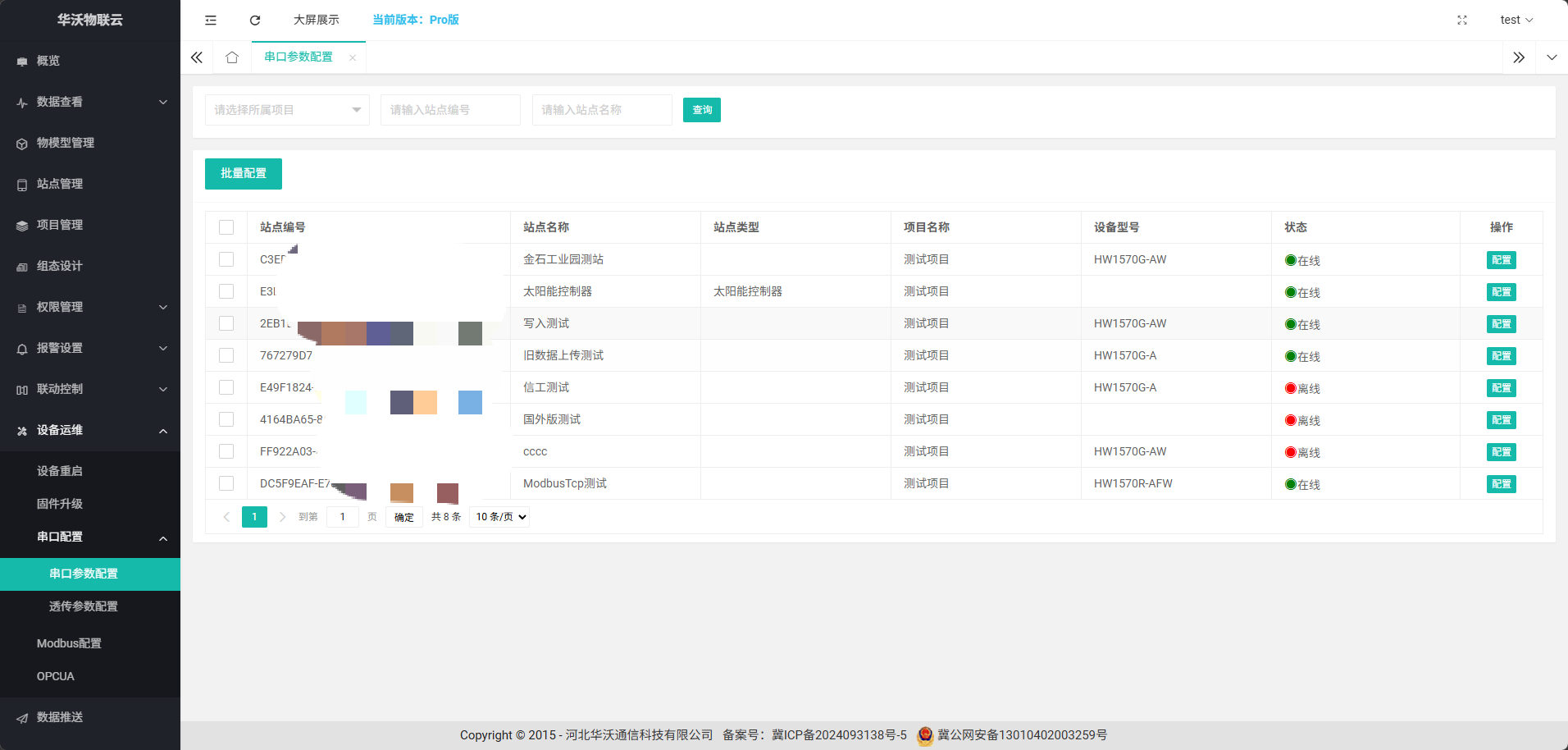The image size is (1568, 750).
Task: Click the refresh icon in the top bar
Action: click(255, 20)
